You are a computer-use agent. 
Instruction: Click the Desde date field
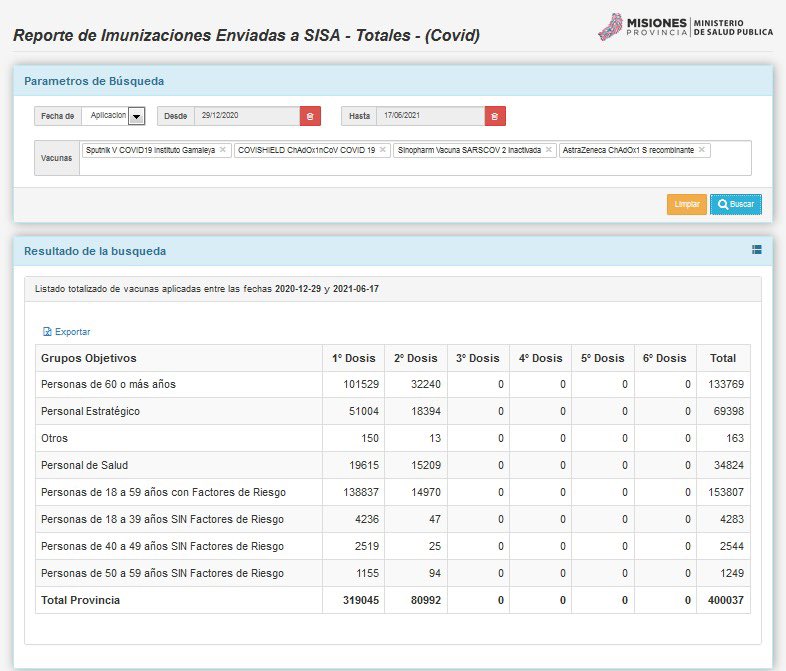[246, 116]
